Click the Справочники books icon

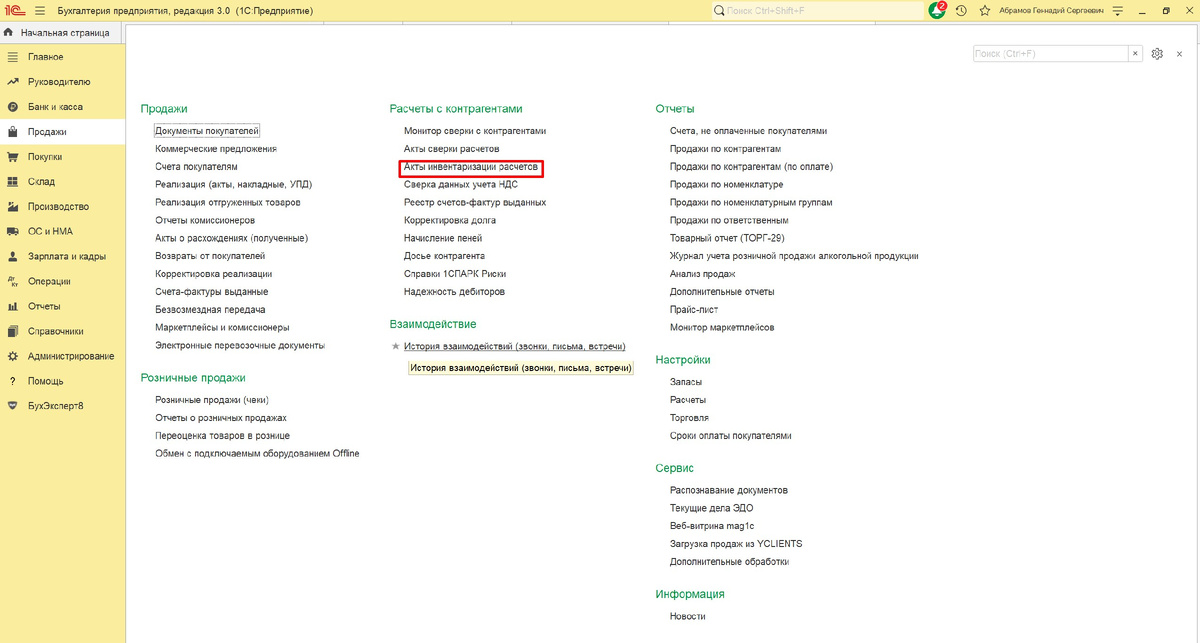(x=12, y=331)
